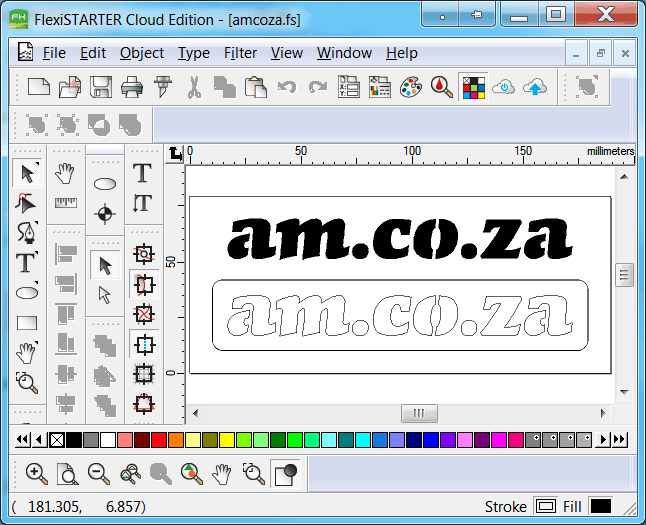This screenshot has width=646, height=525.
Task: Open the Help menu
Action: coord(402,53)
